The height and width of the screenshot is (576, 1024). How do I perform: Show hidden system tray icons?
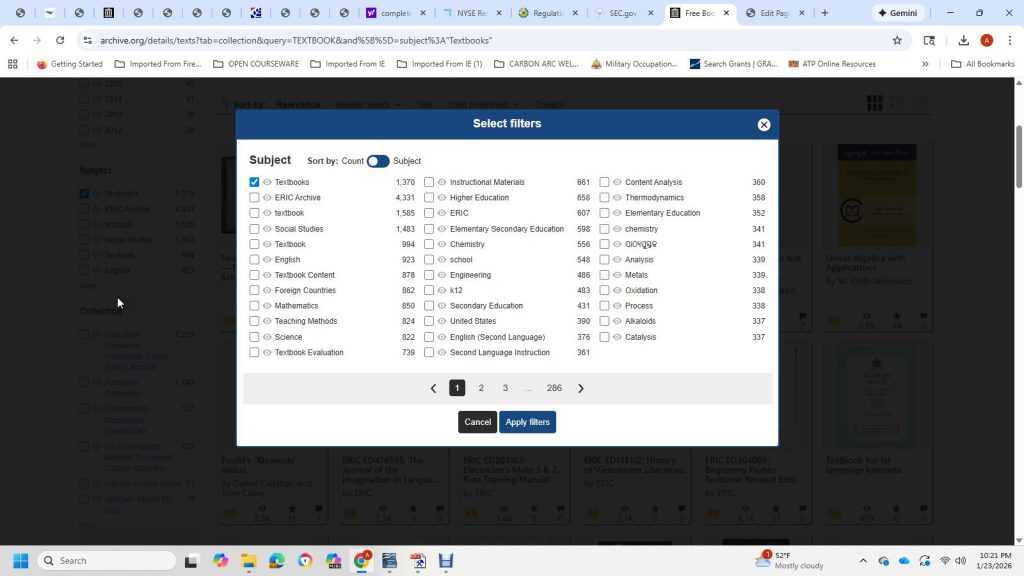coord(863,561)
